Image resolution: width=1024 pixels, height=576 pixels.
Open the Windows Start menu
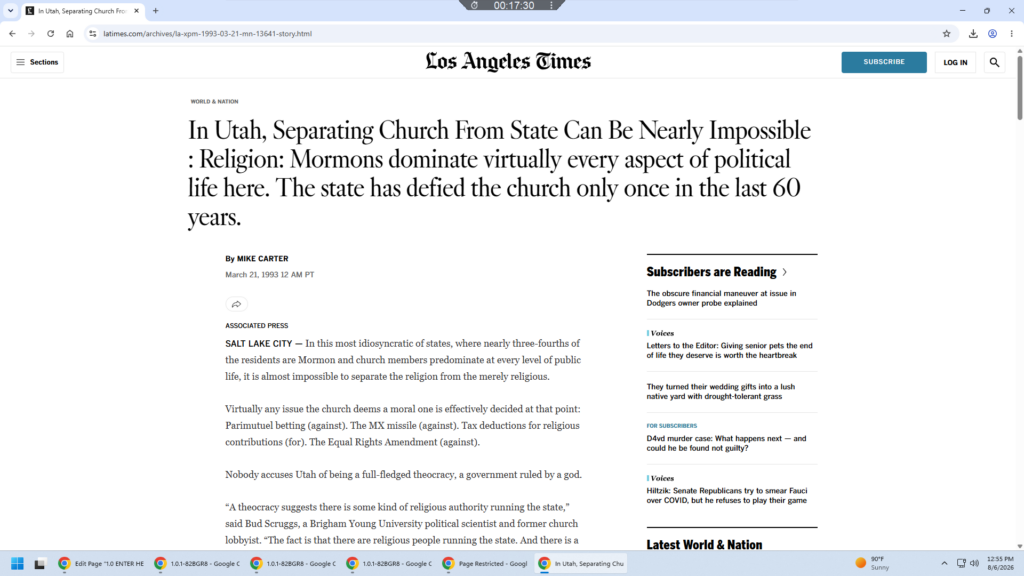point(18,563)
